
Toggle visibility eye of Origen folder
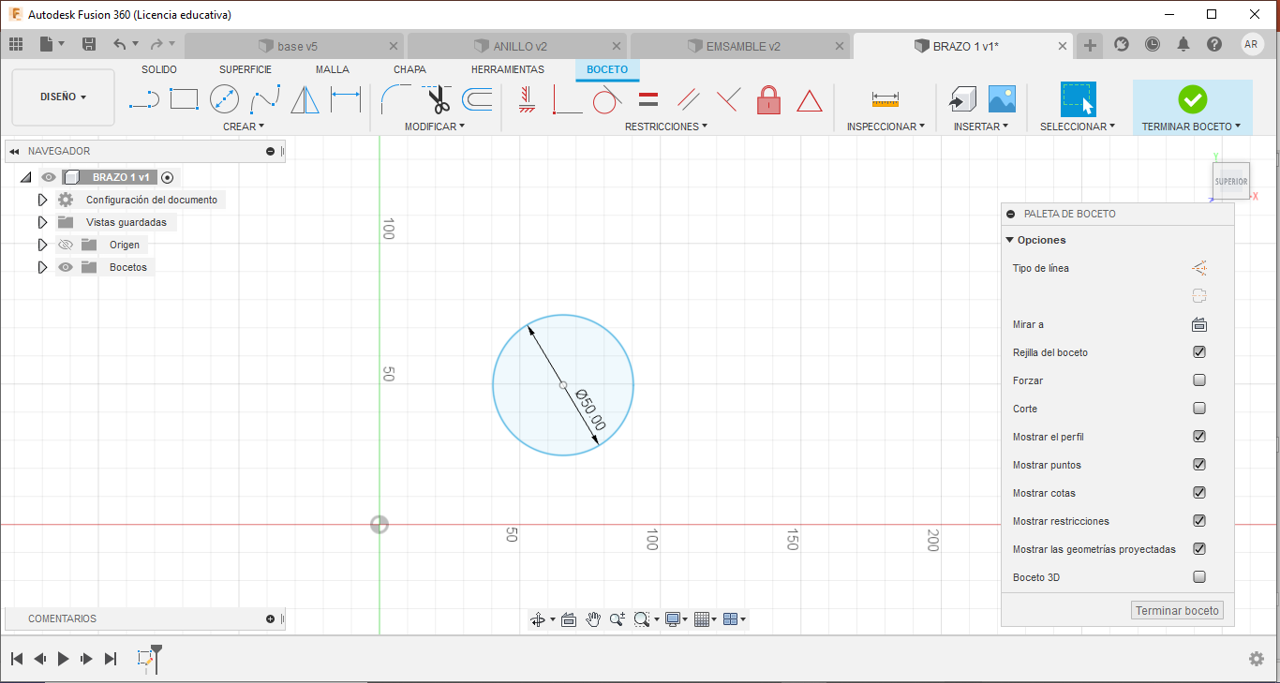click(65, 245)
